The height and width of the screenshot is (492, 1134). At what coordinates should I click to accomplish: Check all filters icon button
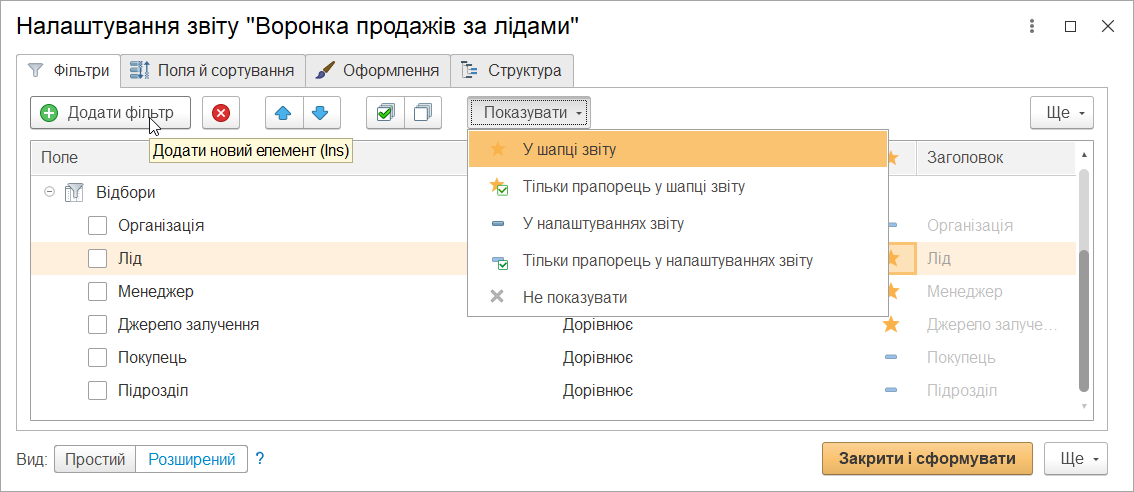pos(385,113)
